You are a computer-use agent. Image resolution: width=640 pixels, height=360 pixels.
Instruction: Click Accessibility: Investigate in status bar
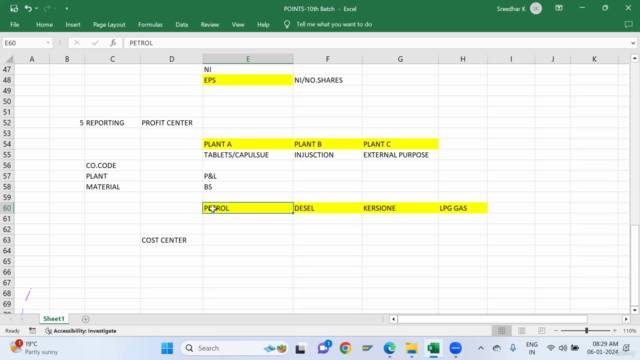(81, 331)
